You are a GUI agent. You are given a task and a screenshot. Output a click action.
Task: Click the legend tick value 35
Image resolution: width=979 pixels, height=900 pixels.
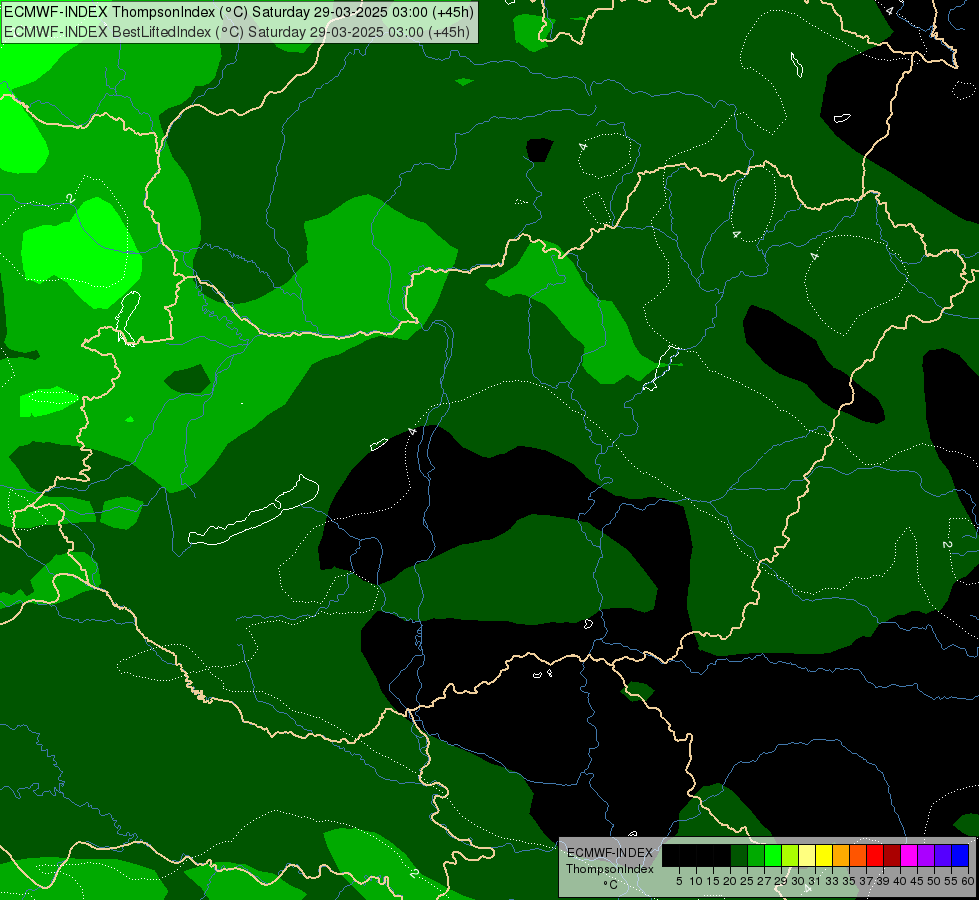coord(849,881)
